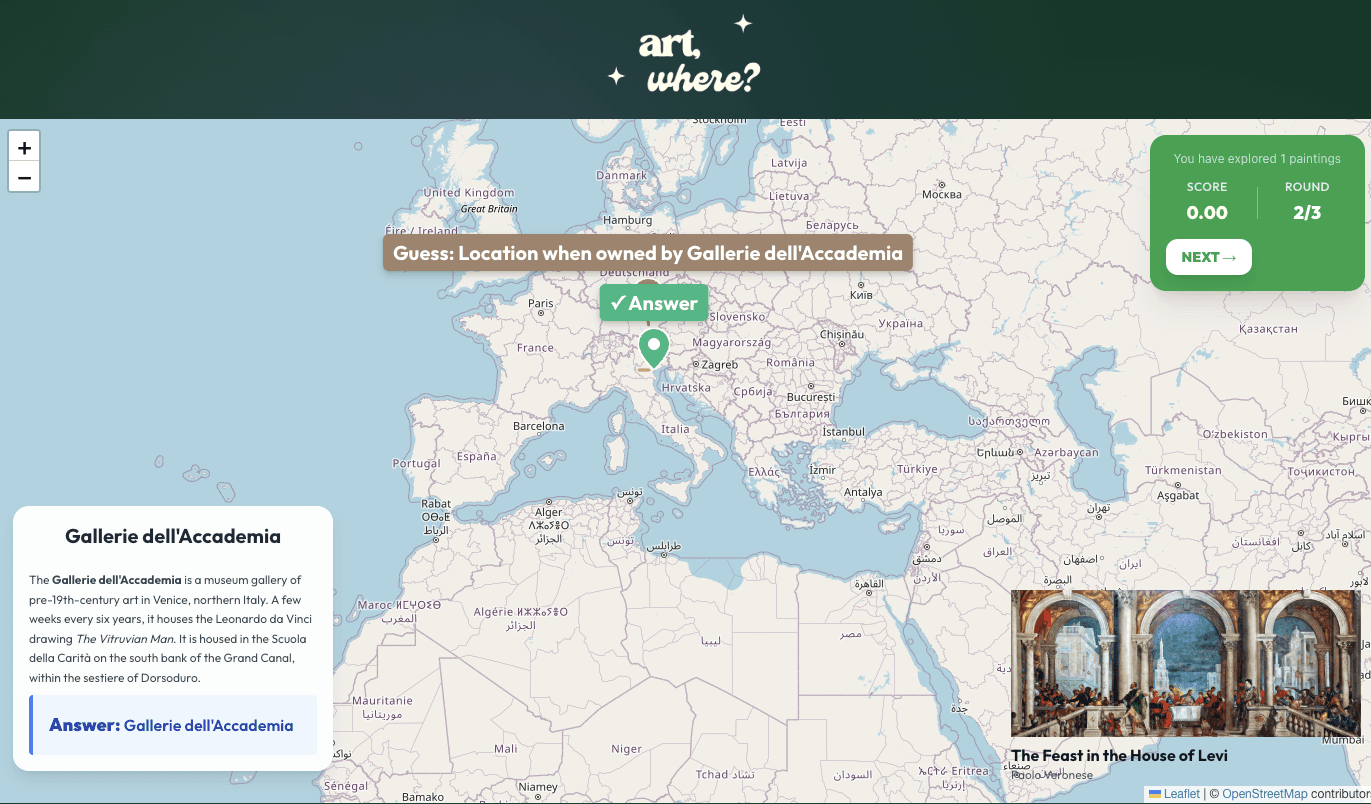Click the Rabat label on the map
Image resolution: width=1371 pixels, height=804 pixels.
436,504
